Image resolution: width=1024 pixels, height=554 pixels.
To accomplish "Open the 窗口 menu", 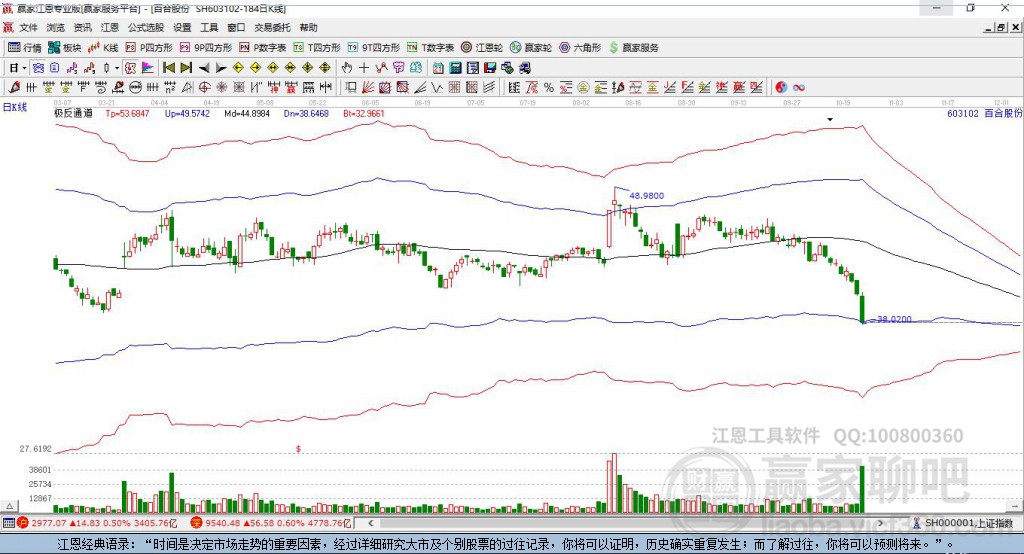I will (236, 27).
